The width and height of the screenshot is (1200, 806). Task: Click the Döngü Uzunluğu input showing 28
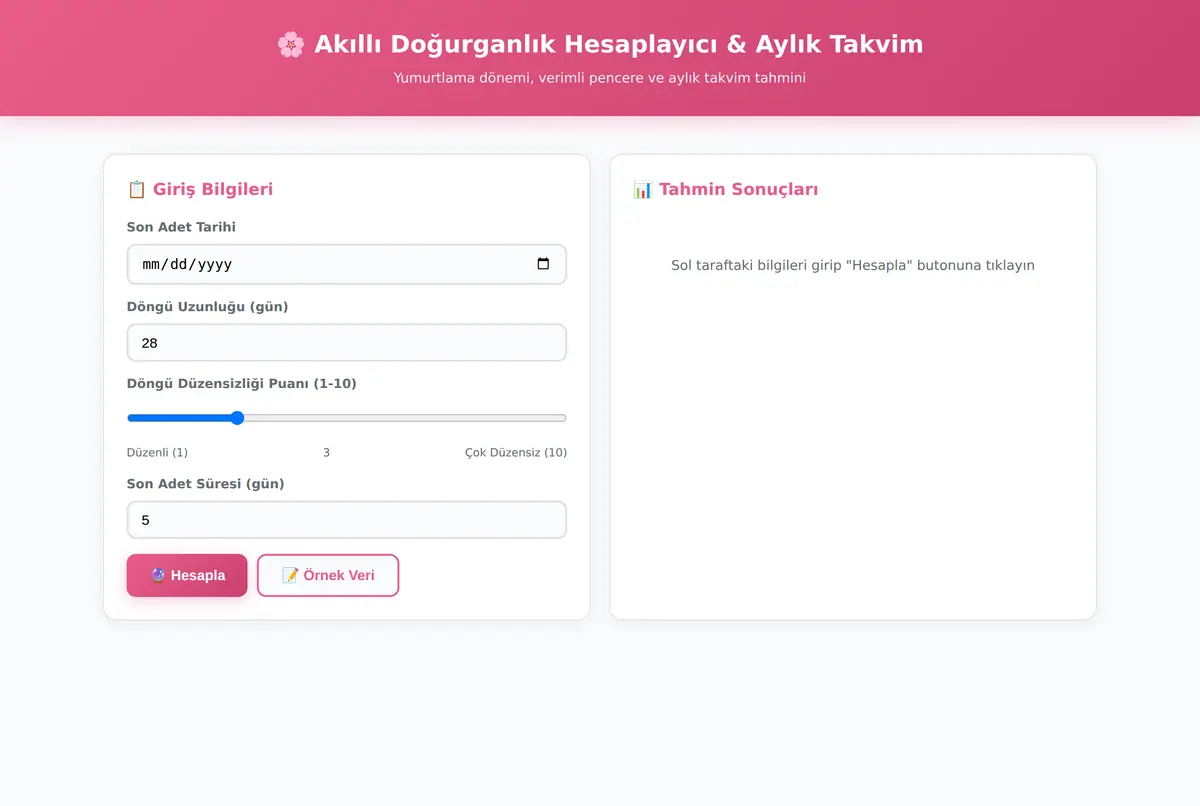pyautogui.click(x=347, y=342)
